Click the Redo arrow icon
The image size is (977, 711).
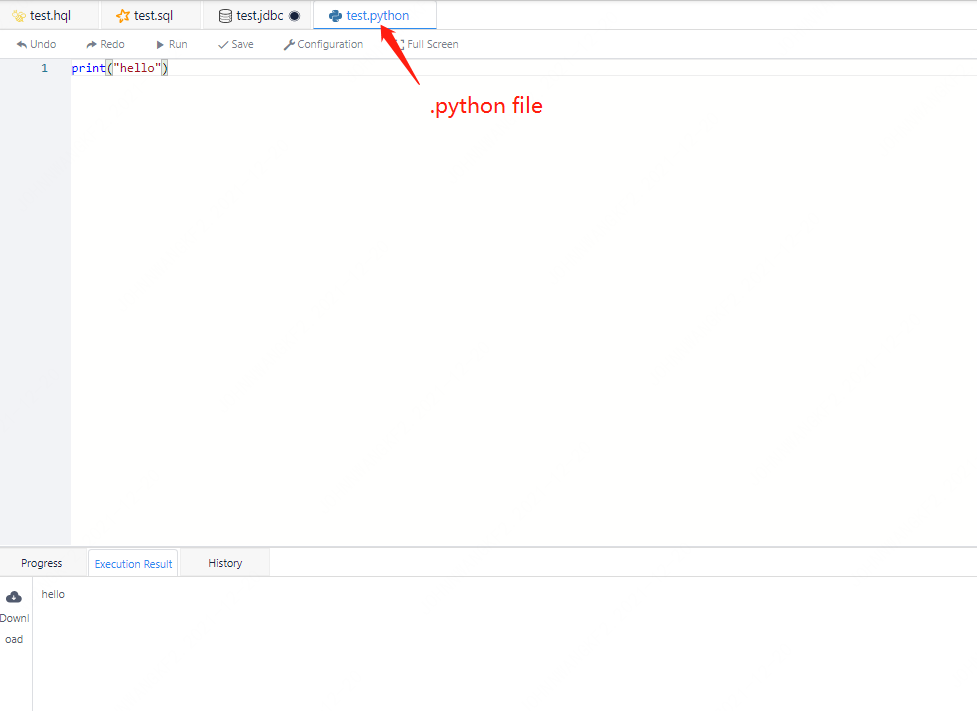[91, 45]
